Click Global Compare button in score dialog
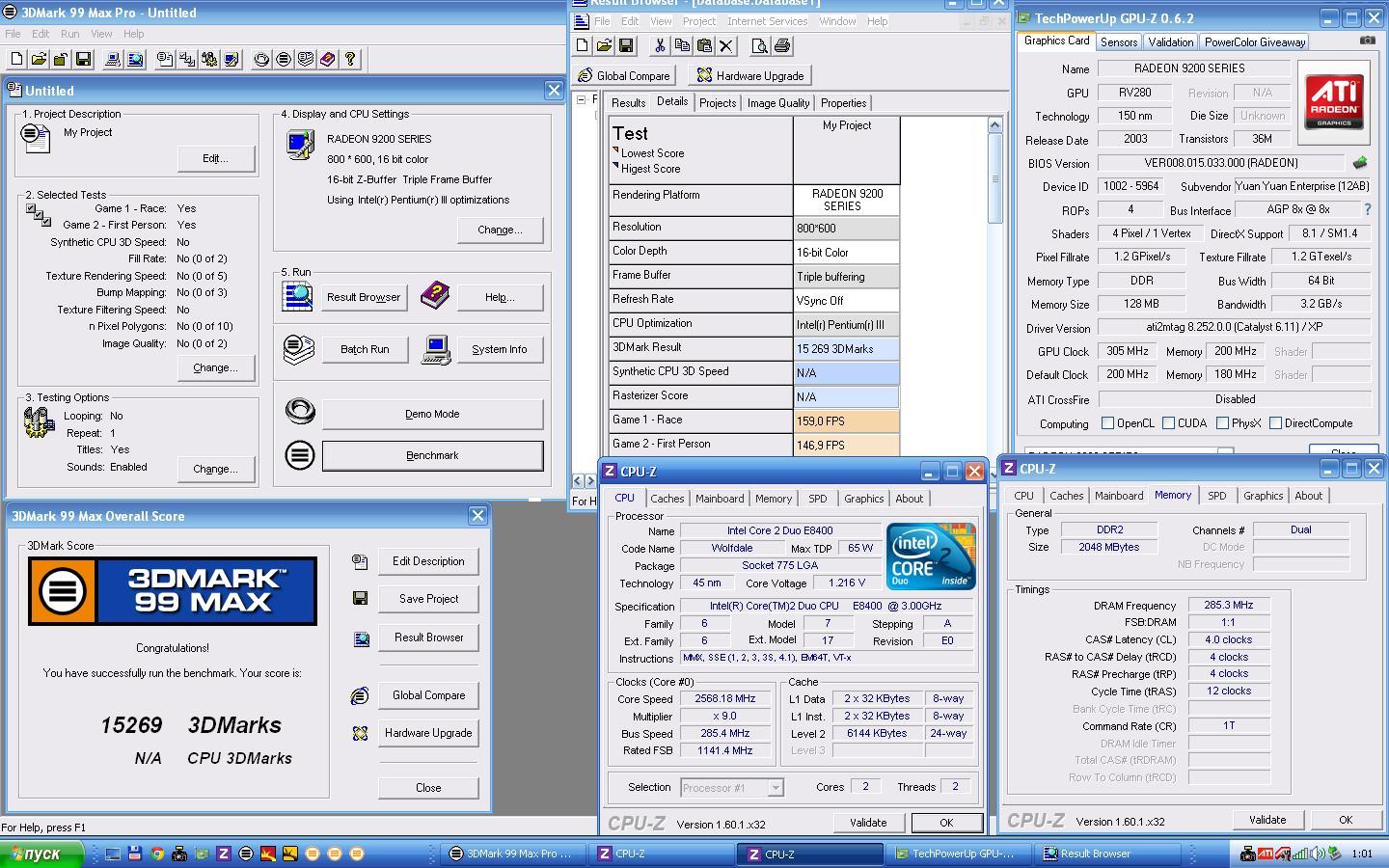This screenshot has height=868, width=1389. click(428, 695)
